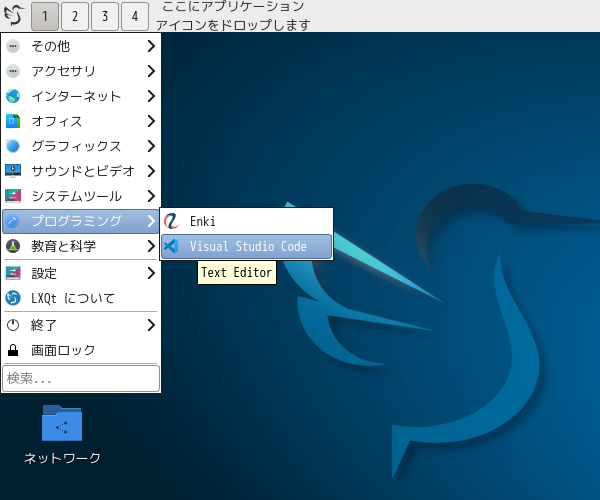The width and height of the screenshot is (600, 500).
Task: Launch Enki from the submenu
Action: tap(246, 221)
